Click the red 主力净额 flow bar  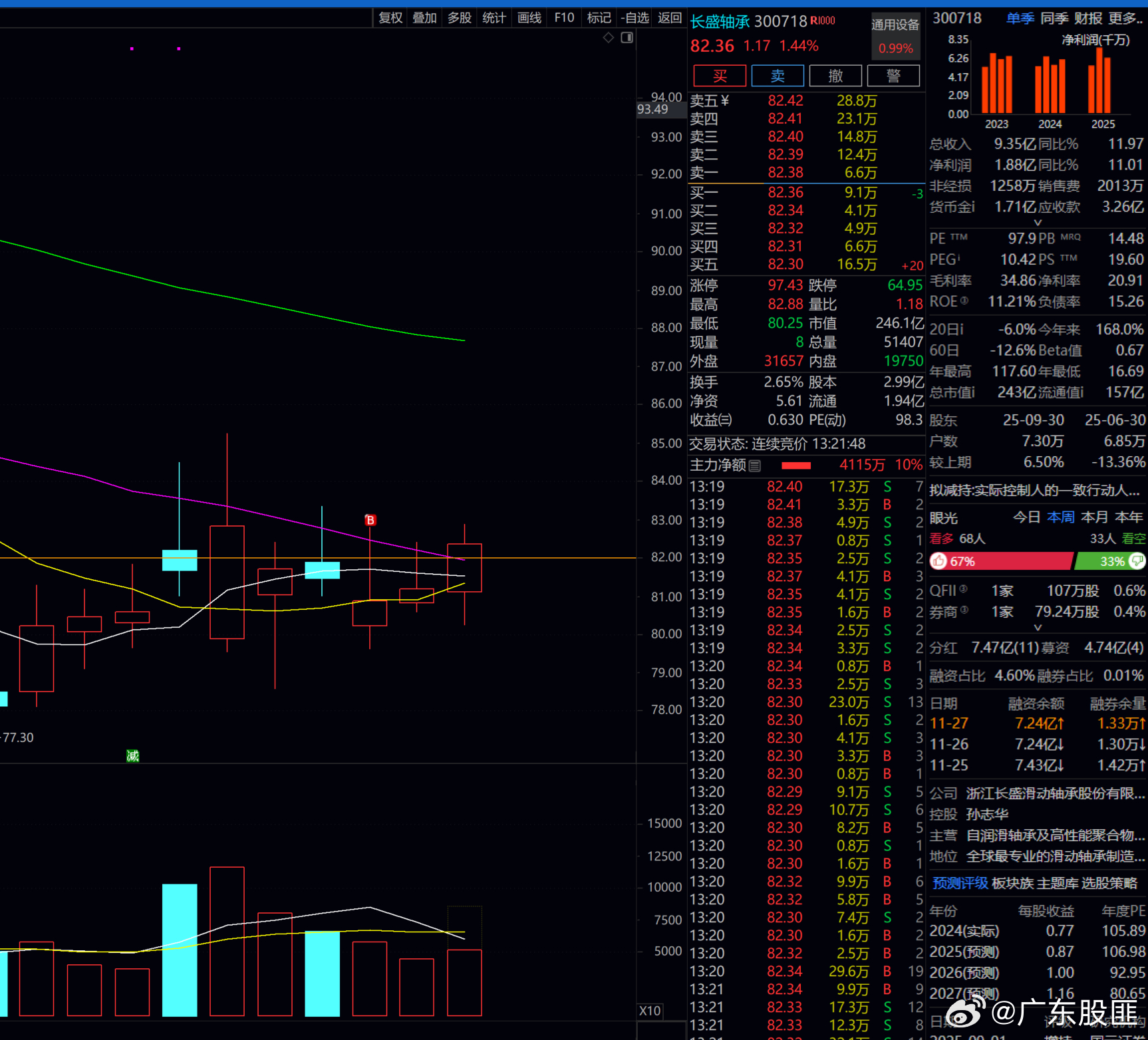(x=796, y=465)
